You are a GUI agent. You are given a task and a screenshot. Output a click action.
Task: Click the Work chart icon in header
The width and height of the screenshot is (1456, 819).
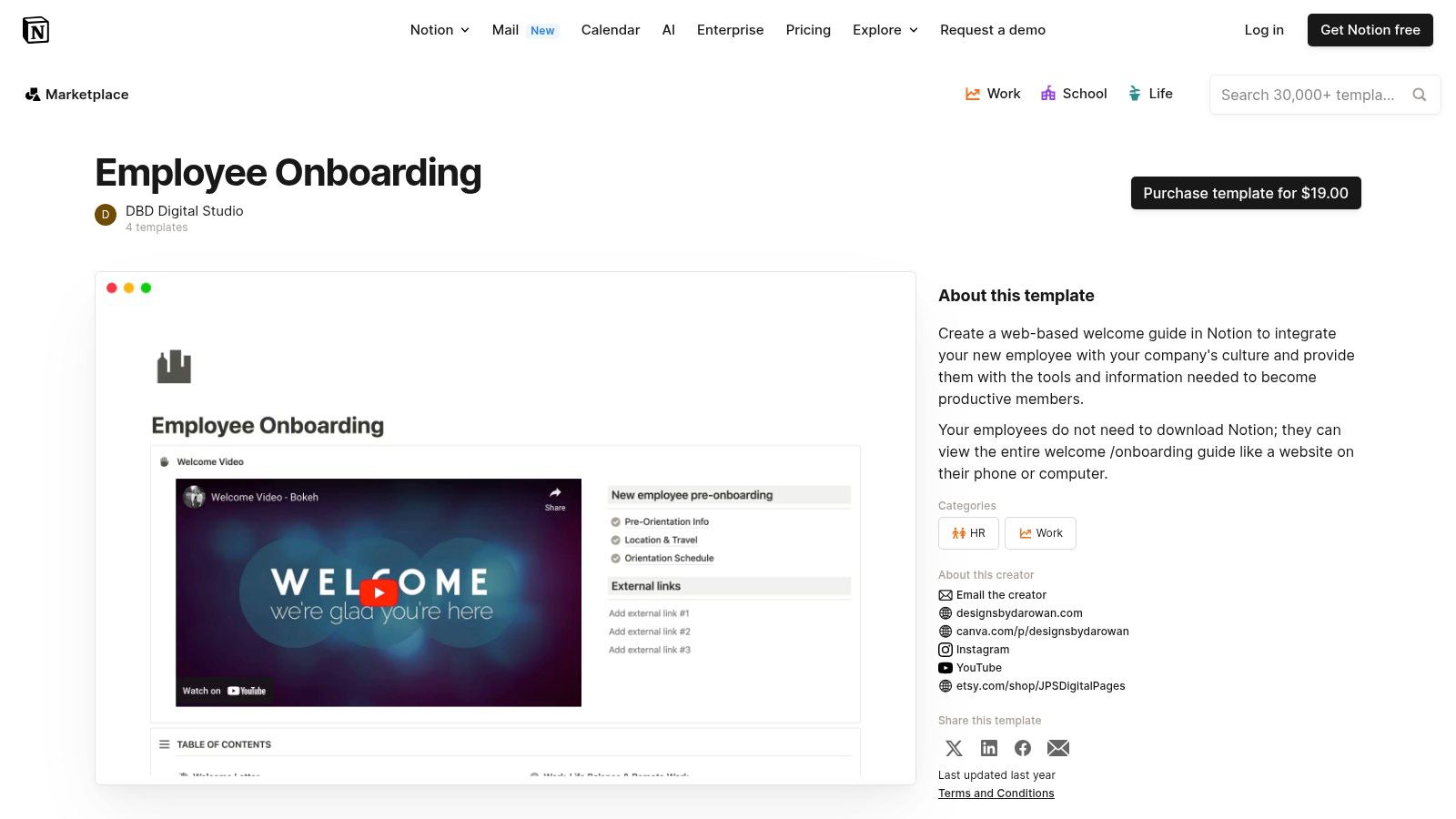(x=973, y=94)
